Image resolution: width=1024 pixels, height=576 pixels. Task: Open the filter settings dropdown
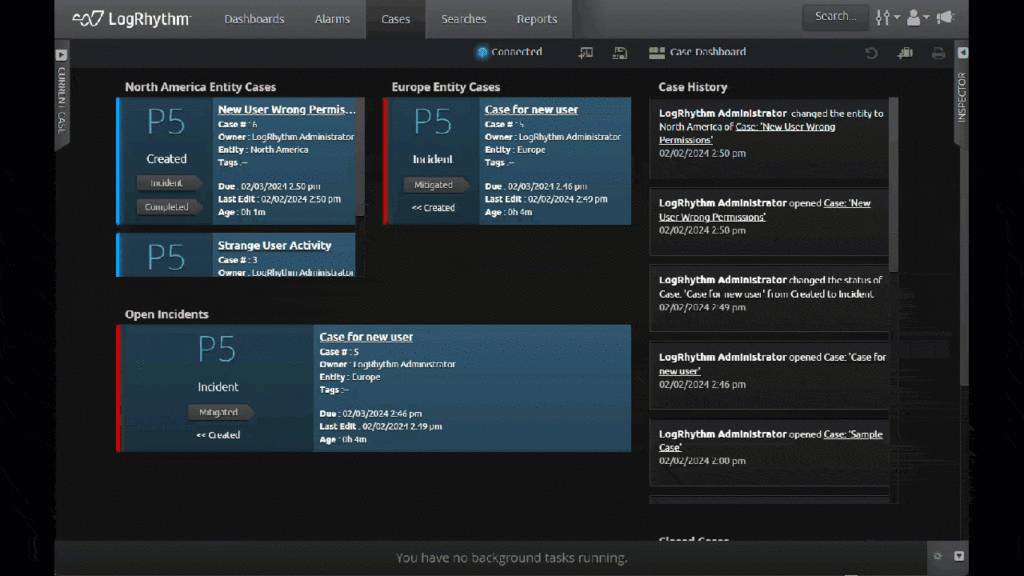pos(882,16)
